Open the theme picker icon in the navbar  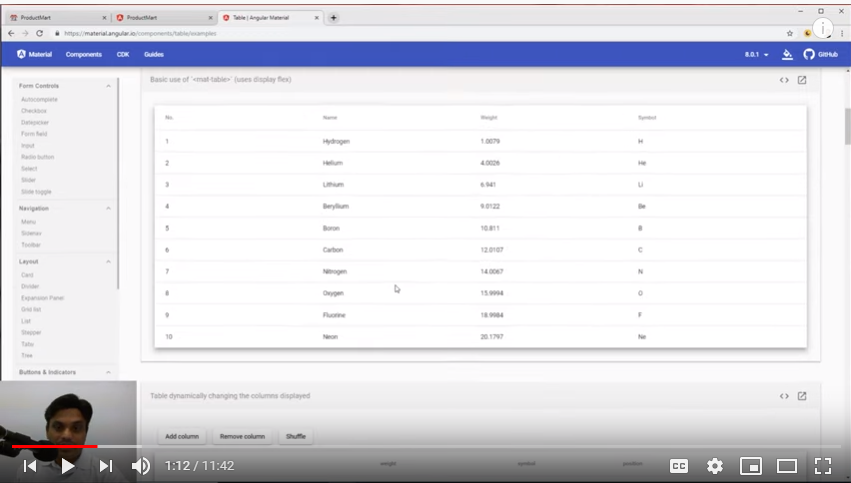(x=787, y=54)
